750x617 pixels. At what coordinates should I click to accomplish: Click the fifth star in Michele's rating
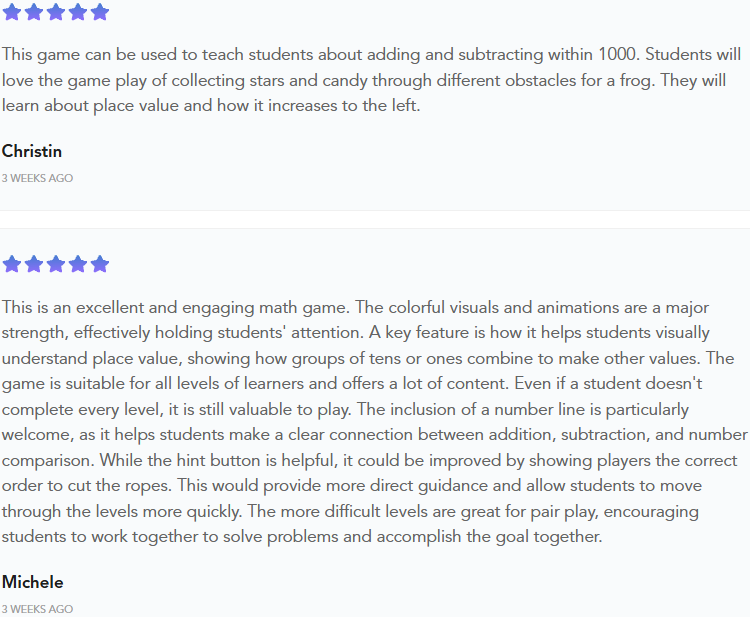pos(99,264)
